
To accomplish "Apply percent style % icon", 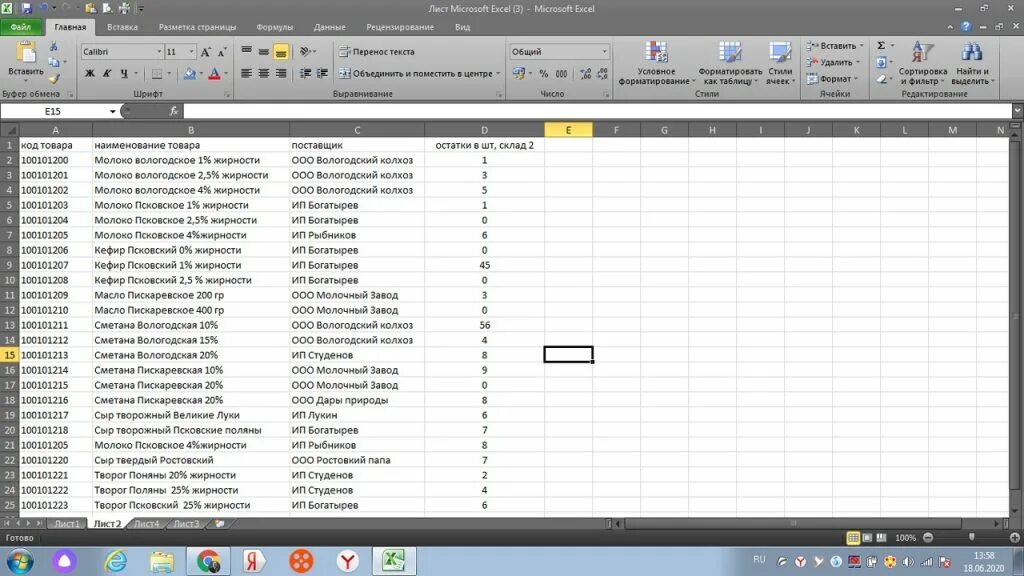I will 543,74.
